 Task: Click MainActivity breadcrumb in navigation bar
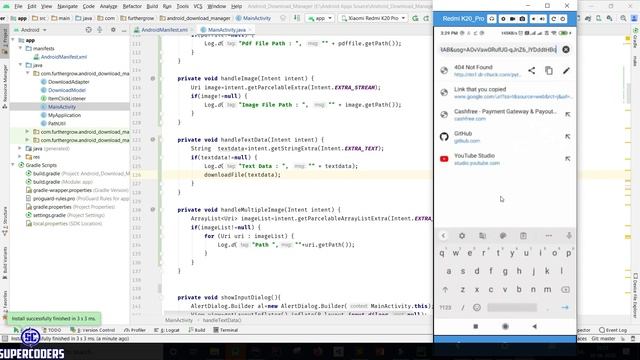click(253, 18)
